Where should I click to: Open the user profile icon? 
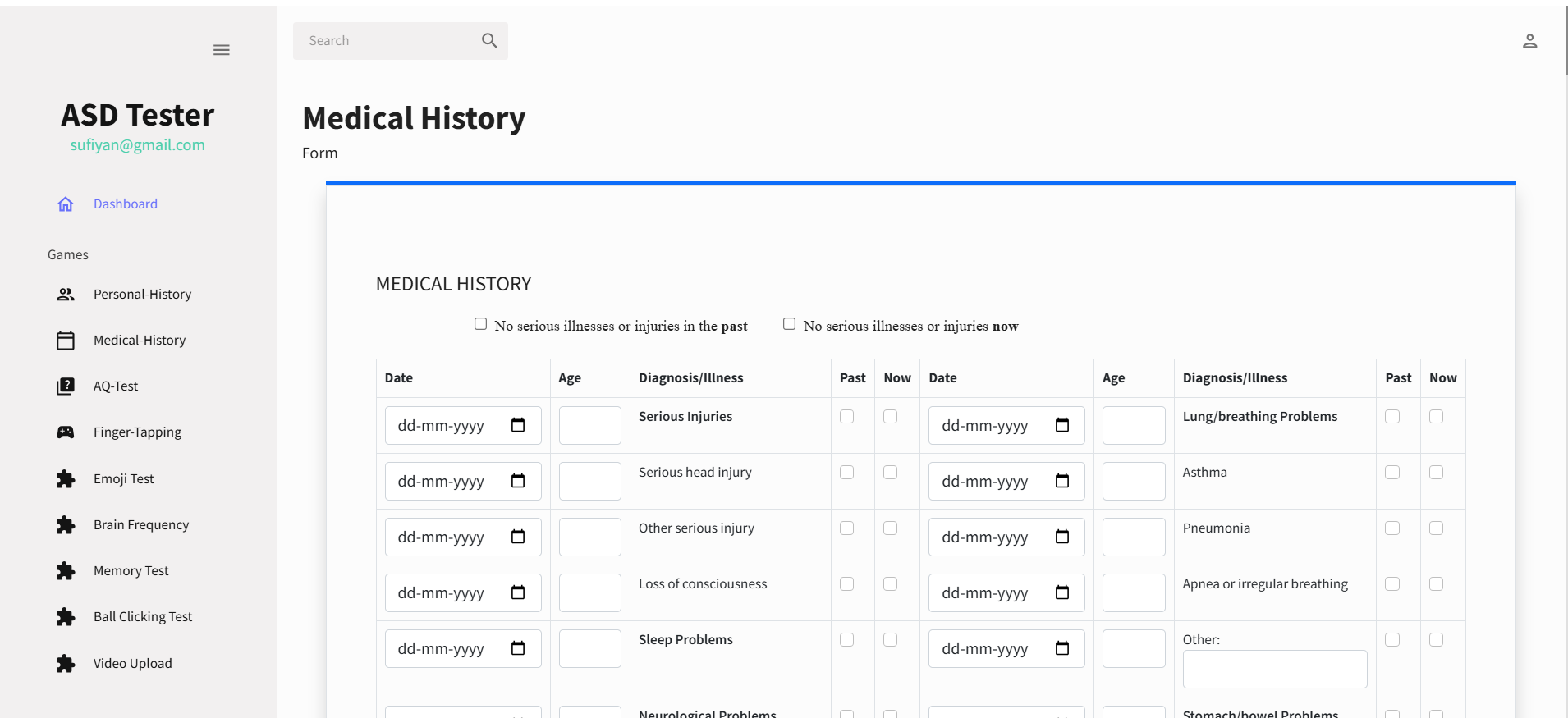point(1529,41)
